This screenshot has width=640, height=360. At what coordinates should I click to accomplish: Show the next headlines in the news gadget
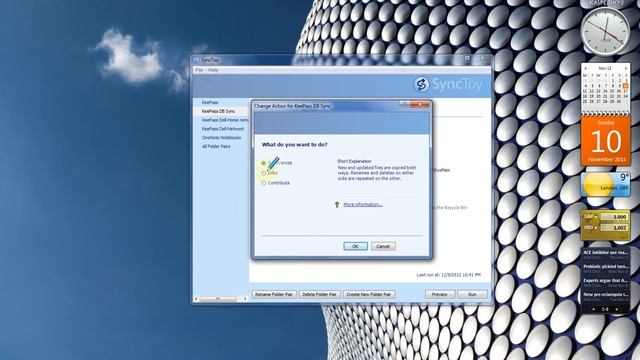point(616,309)
